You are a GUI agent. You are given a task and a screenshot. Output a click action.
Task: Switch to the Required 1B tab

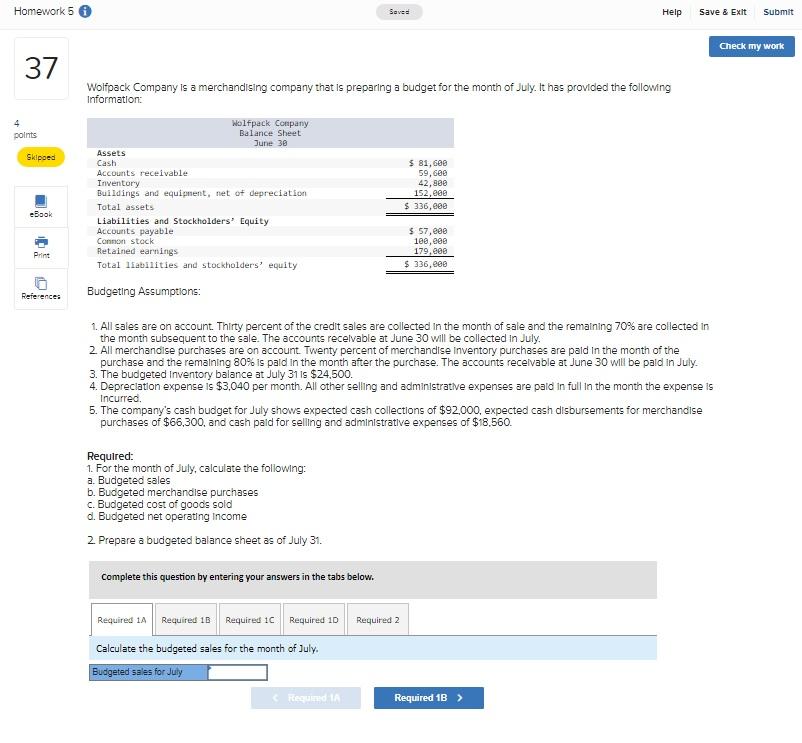[x=186, y=620]
